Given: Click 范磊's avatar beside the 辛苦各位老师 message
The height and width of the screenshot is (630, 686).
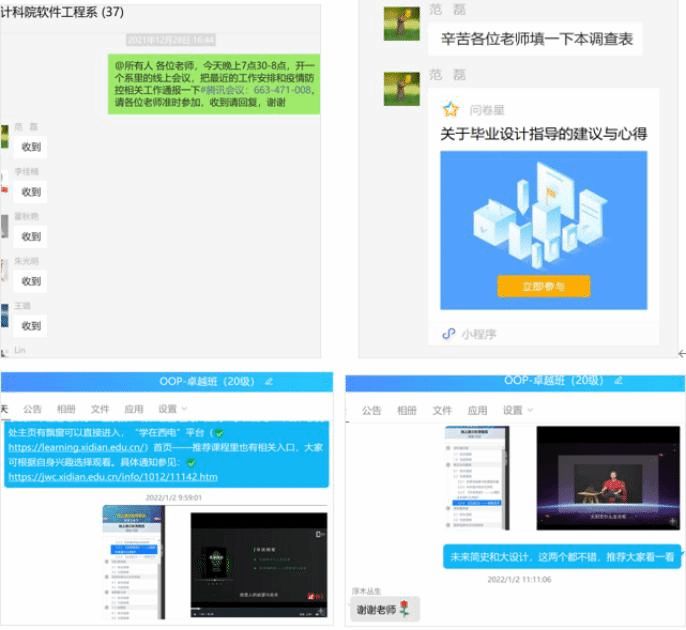Looking at the screenshot, I should (x=401, y=23).
